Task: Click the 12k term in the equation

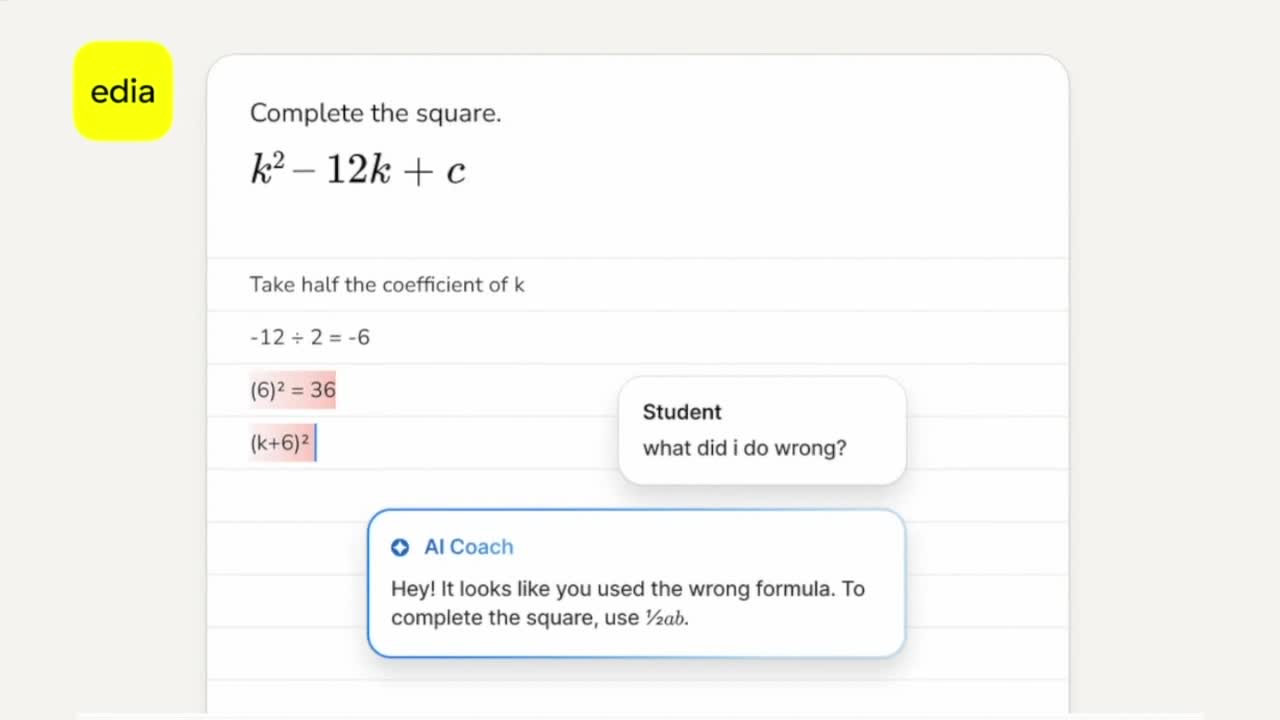Action: point(358,171)
